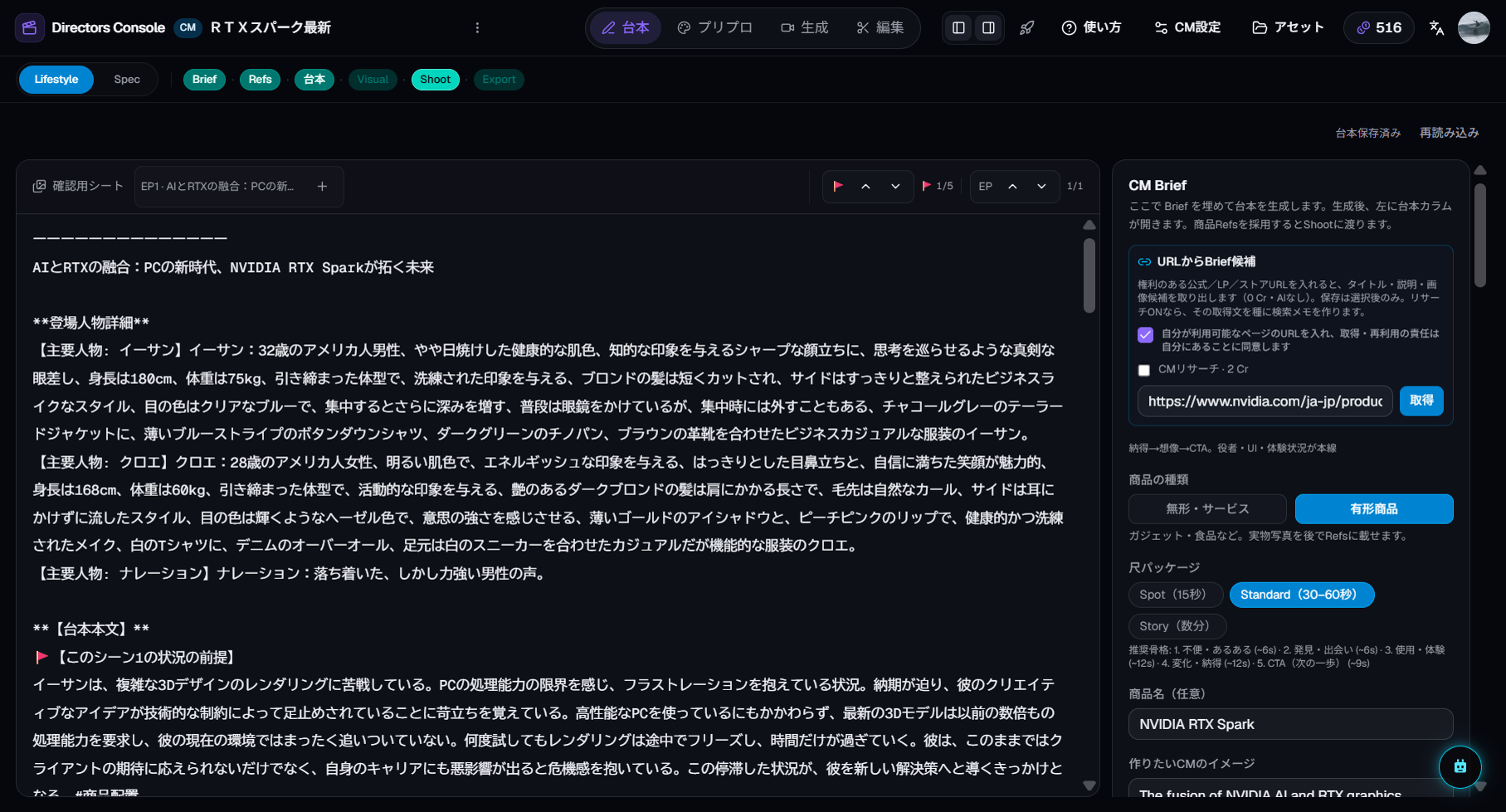Switch to the 編集 mode tab
This screenshot has width=1506, height=812.
pos(880,27)
